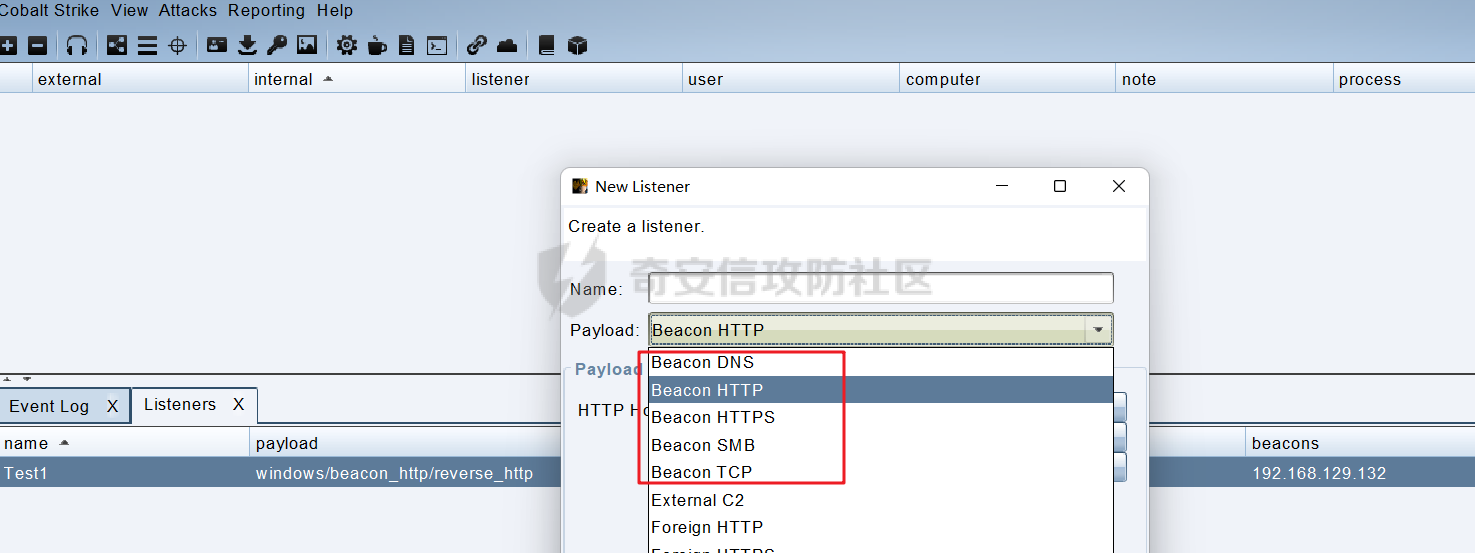Close the Listeners tab
The width and height of the screenshot is (1475, 553).
pyautogui.click(x=238, y=404)
